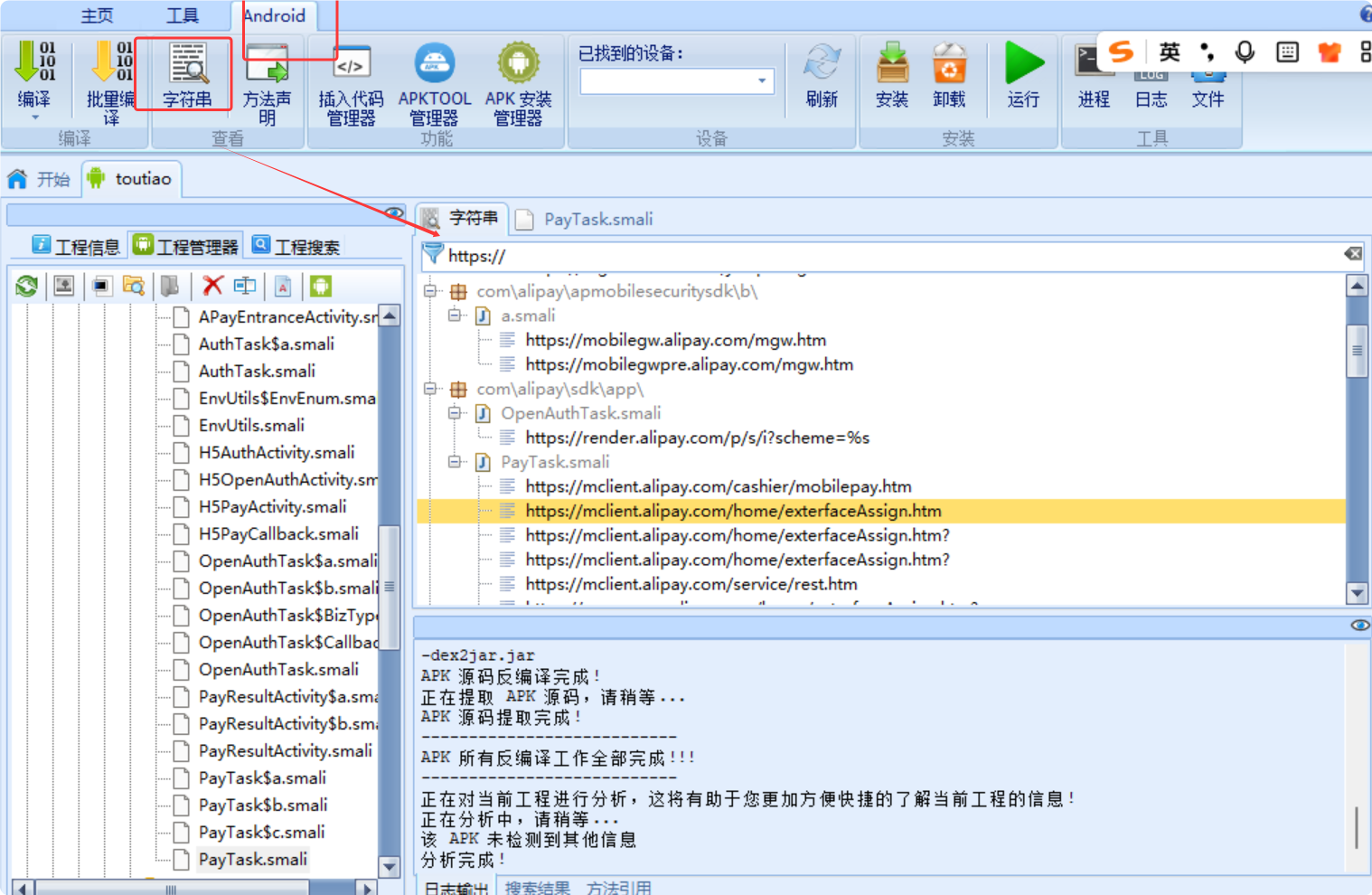Launch the APKTOOL 管理器
Viewport: 1372px width, 895px height.
coord(435,84)
